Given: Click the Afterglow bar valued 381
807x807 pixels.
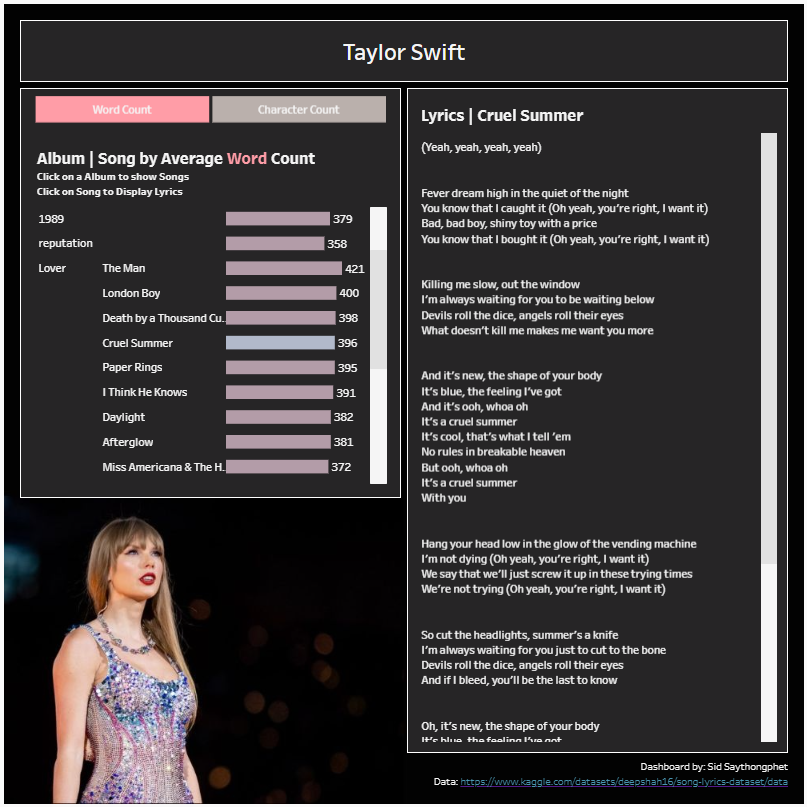Looking at the screenshot, I should (278, 442).
